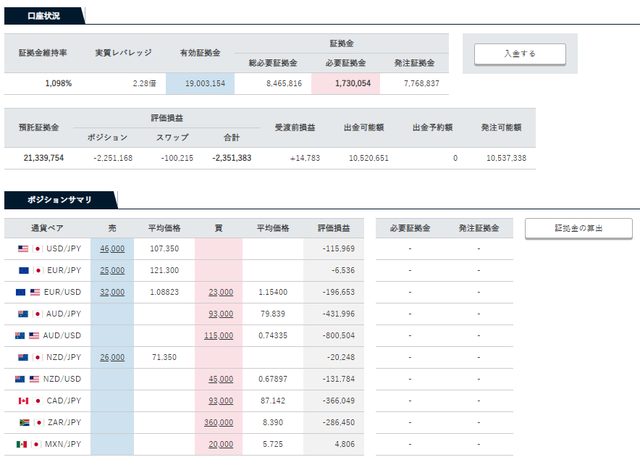Click the Japan flag in CAD/JPY row
The image size is (640, 465).
38,401
